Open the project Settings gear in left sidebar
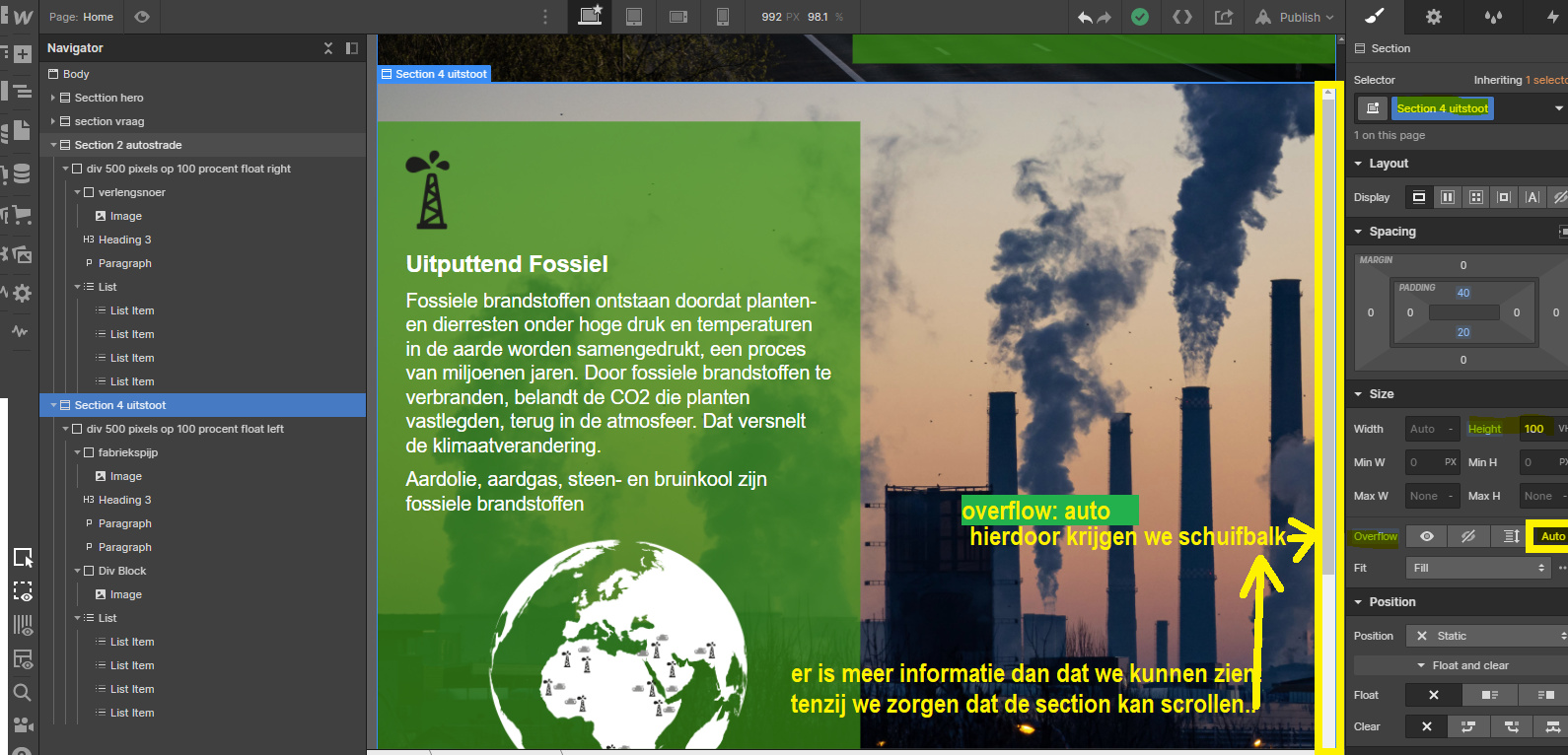 click(22, 293)
